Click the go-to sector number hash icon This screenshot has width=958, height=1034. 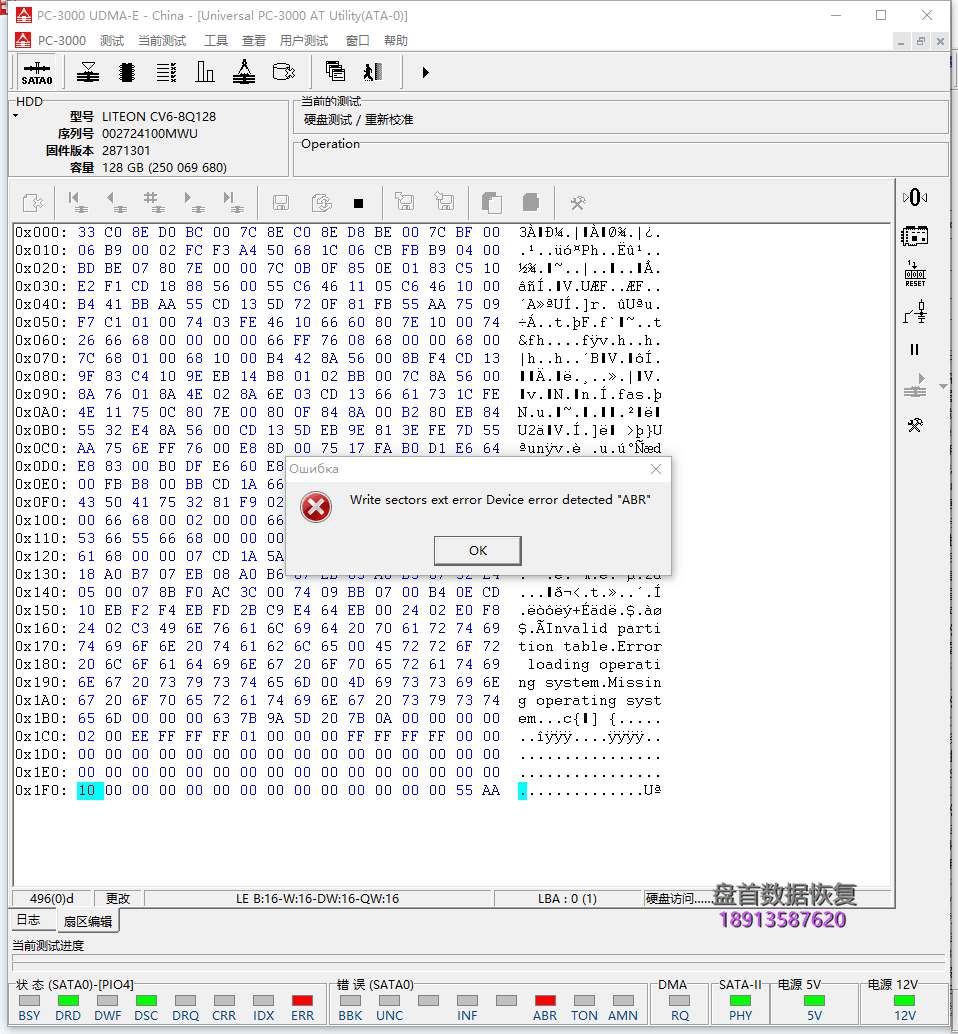[x=154, y=202]
